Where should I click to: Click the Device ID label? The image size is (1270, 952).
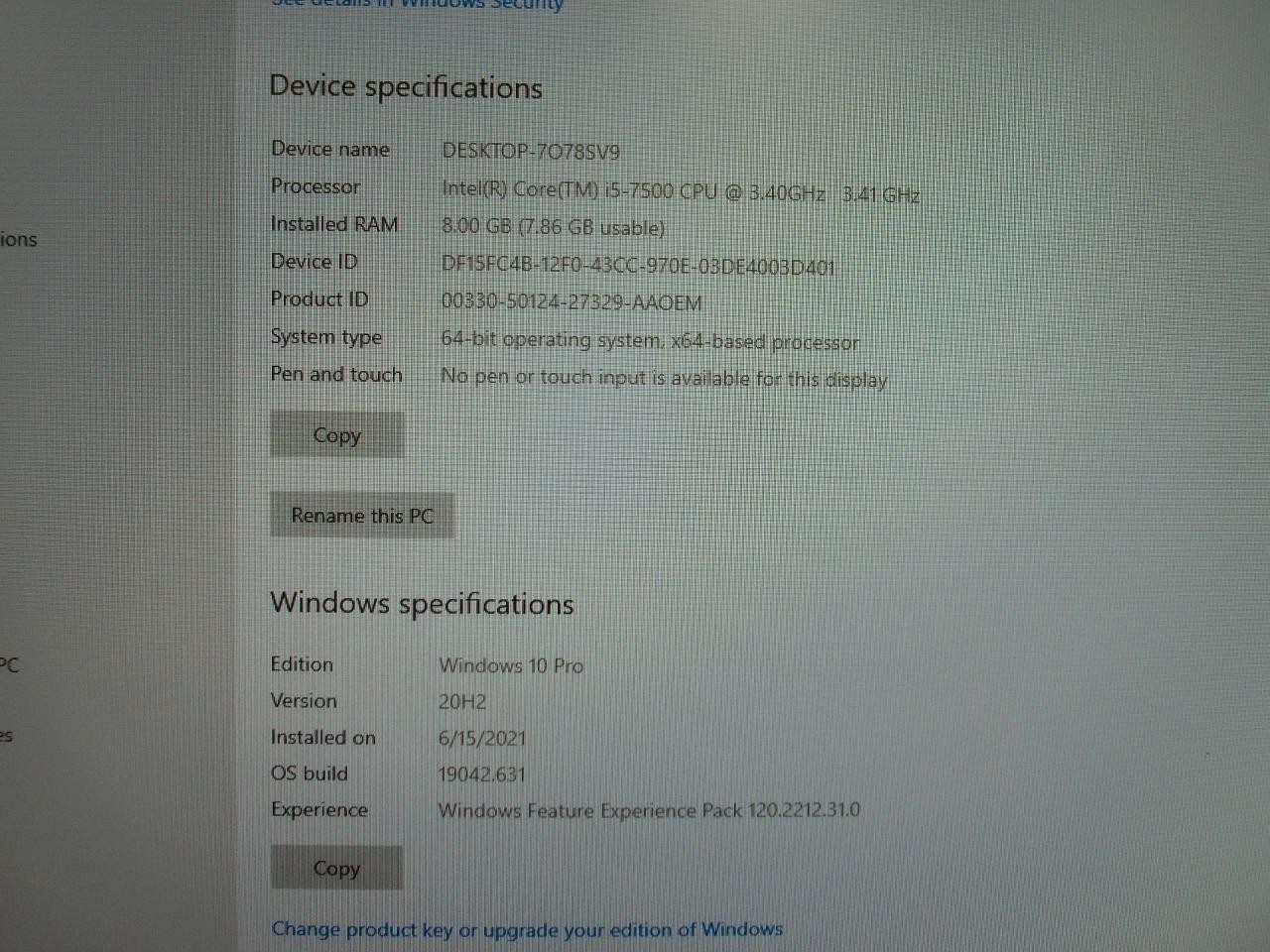click(x=315, y=262)
